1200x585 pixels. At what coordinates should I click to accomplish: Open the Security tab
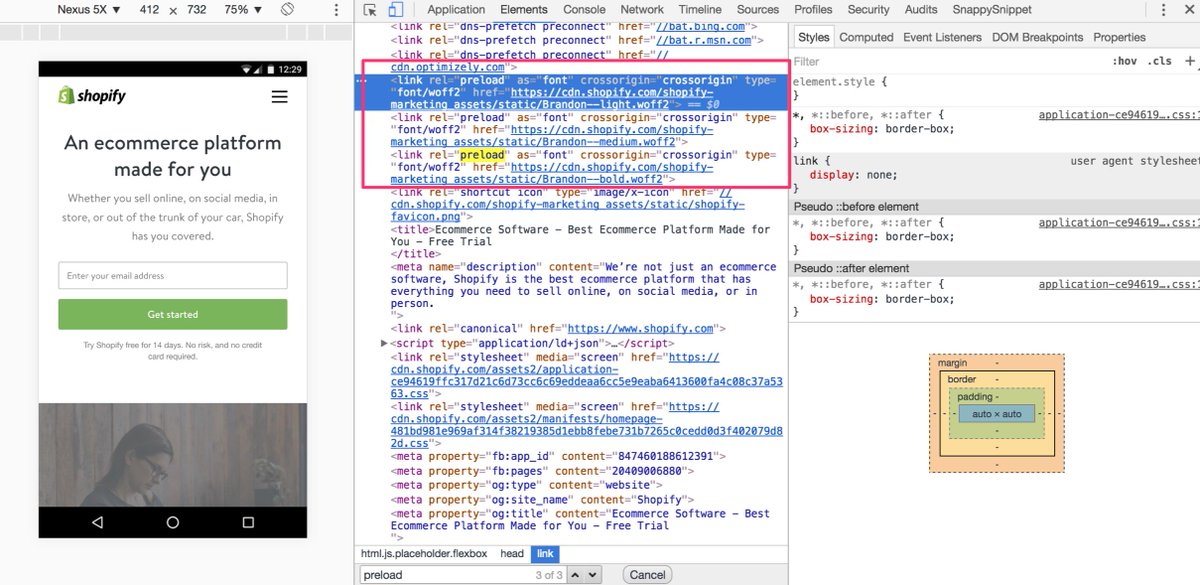(868, 9)
